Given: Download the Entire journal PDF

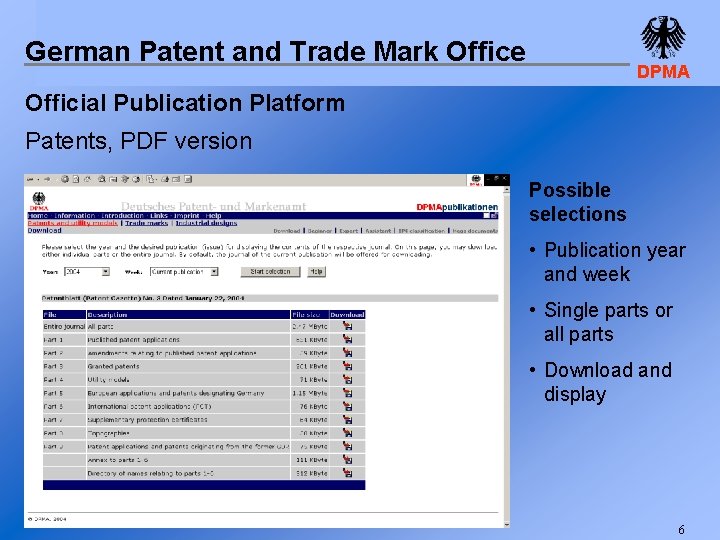Looking at the screenshot, I should coord(347,326).
